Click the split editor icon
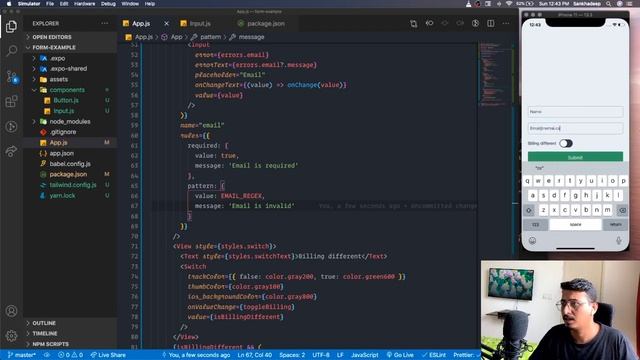 491,24
